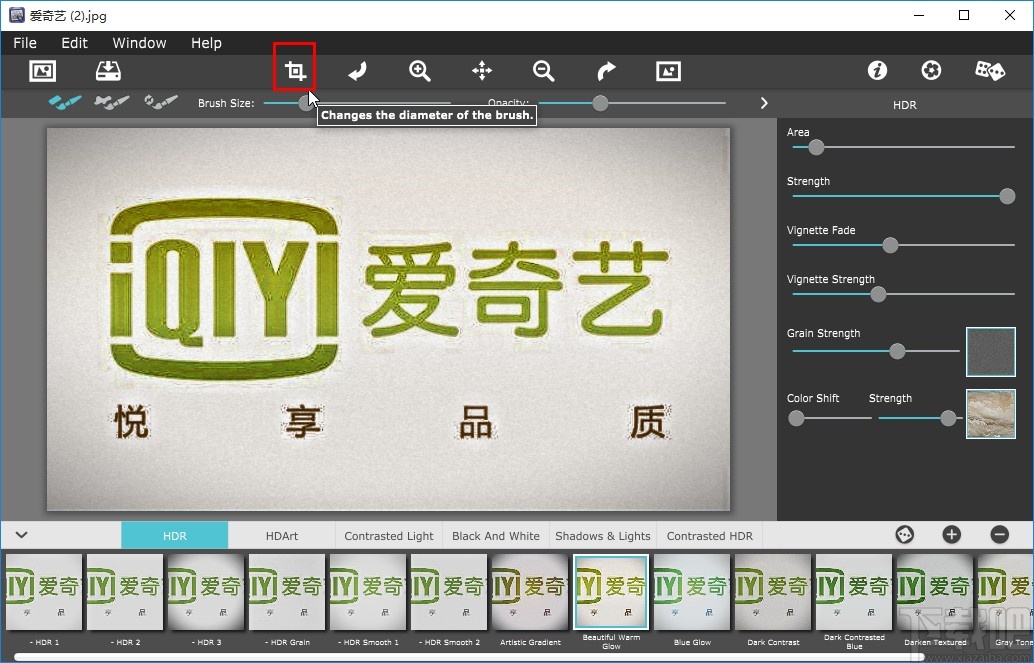Expand brush options right arrow

tap(764, 103)
